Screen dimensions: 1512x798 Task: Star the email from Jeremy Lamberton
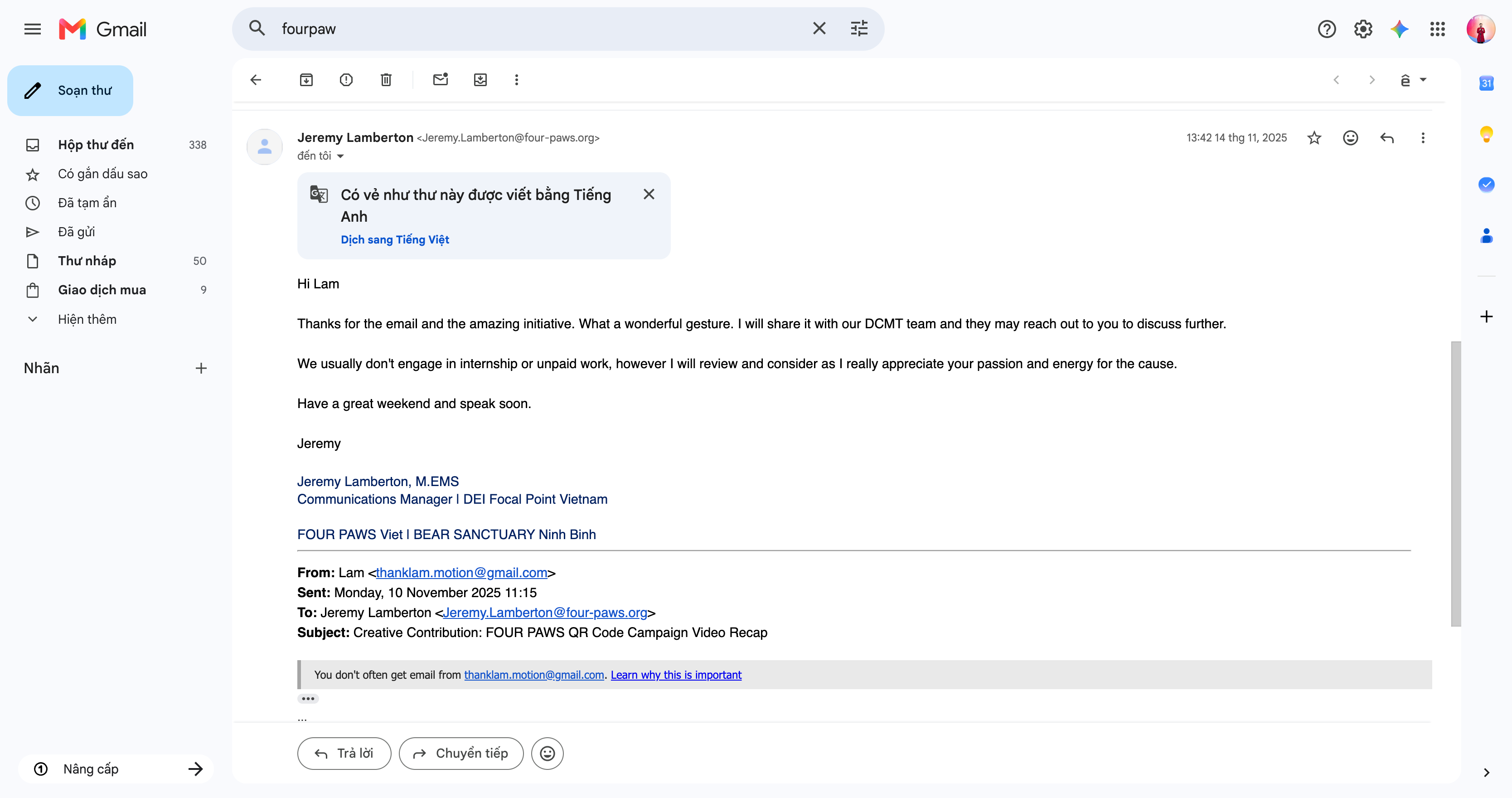pyautogui.click(x=1314, y=138)
